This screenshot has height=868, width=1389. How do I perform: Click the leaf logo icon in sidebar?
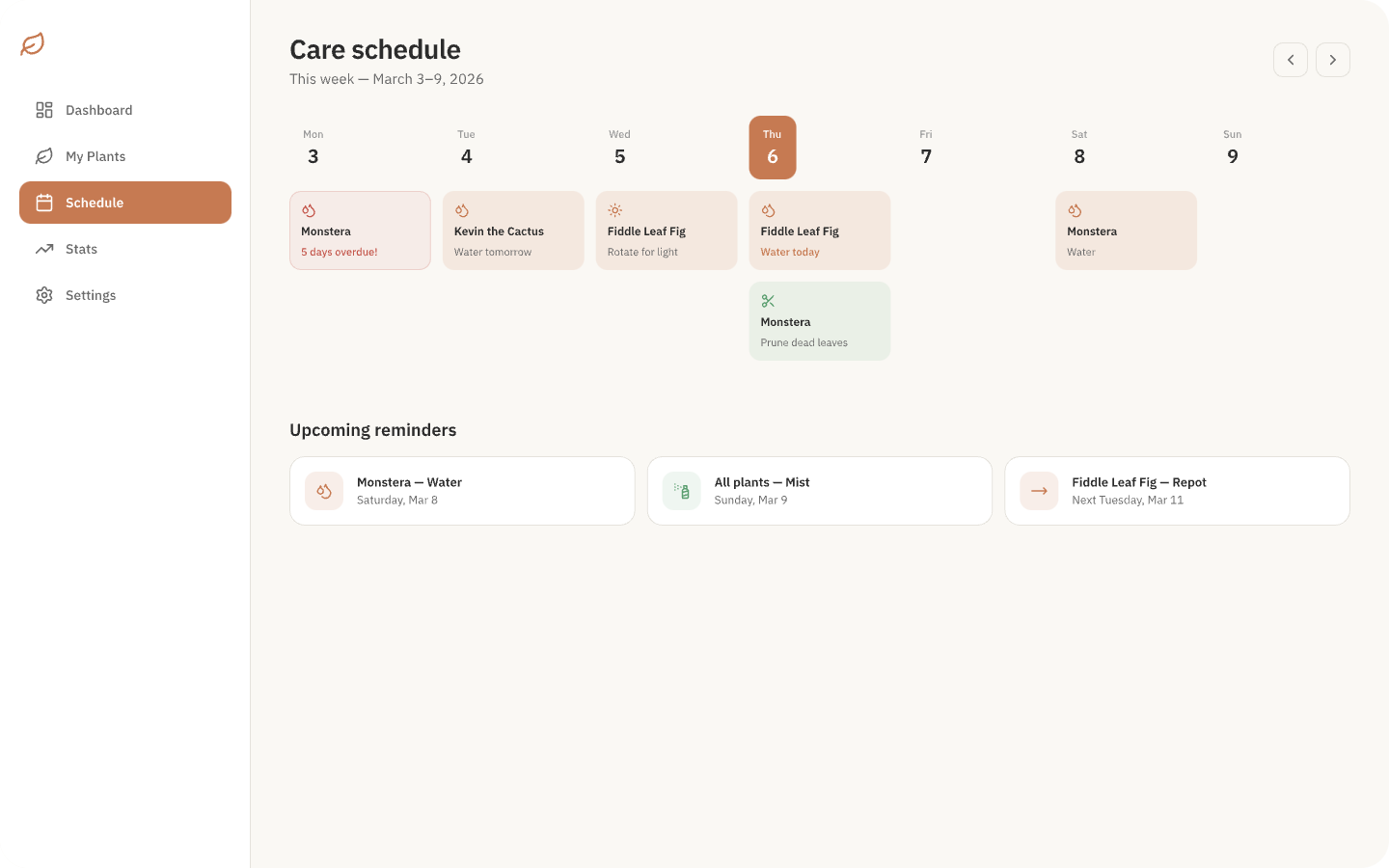[x=33, y=44]
